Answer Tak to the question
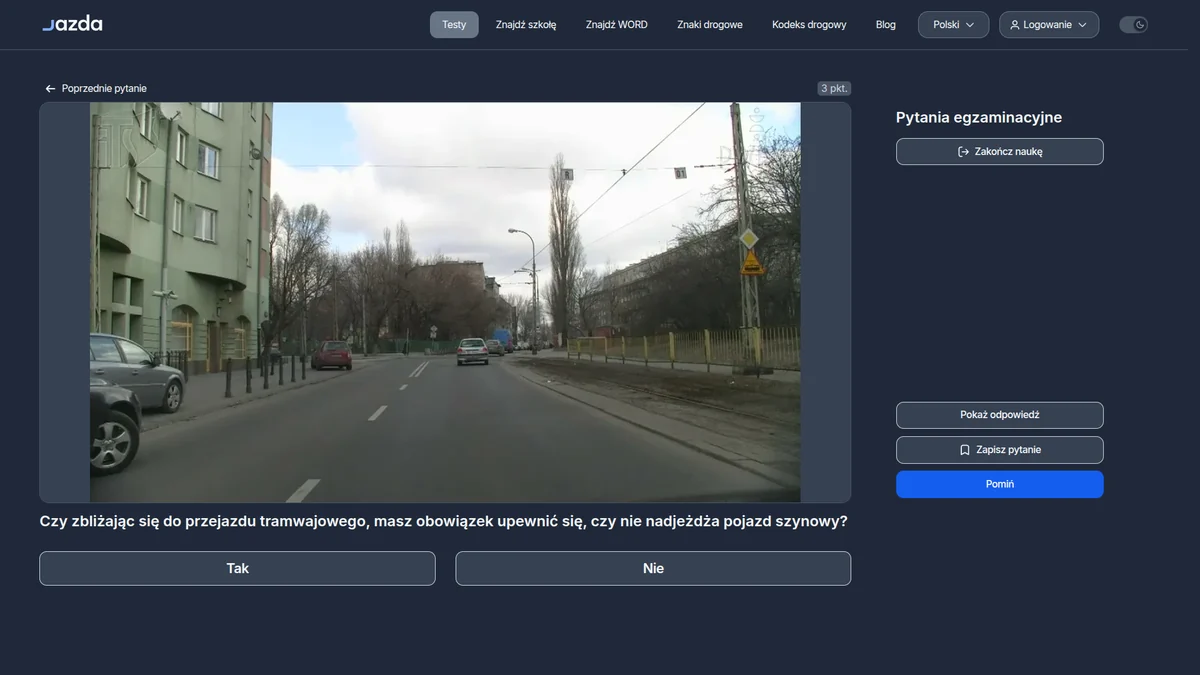The height and width of the screenshot is (675, 1200). (237, 568)
